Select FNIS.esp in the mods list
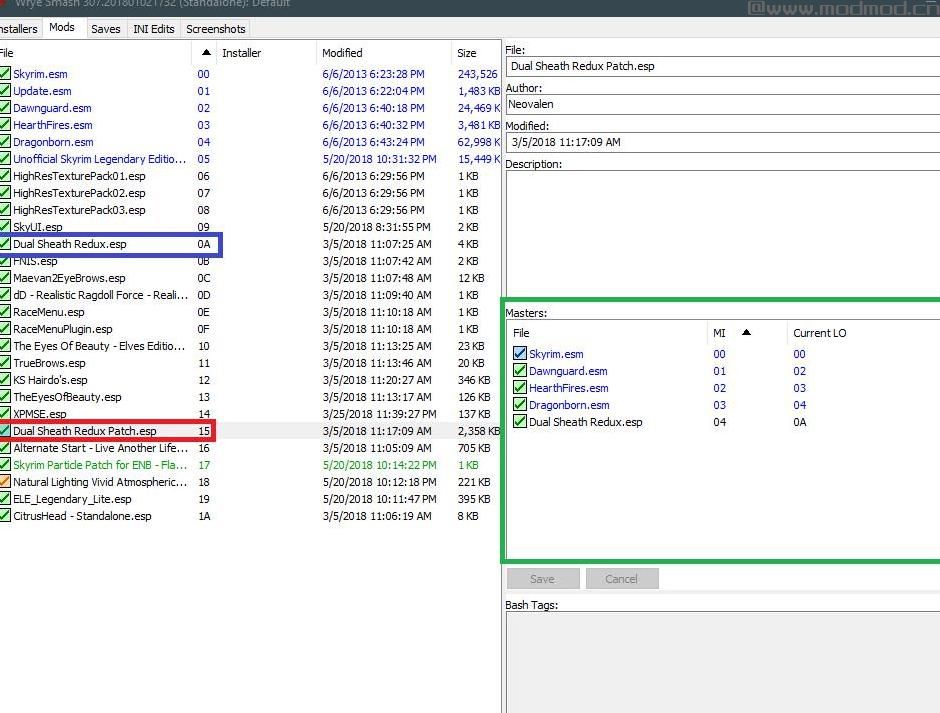The image size is (940, 713). 250,261
